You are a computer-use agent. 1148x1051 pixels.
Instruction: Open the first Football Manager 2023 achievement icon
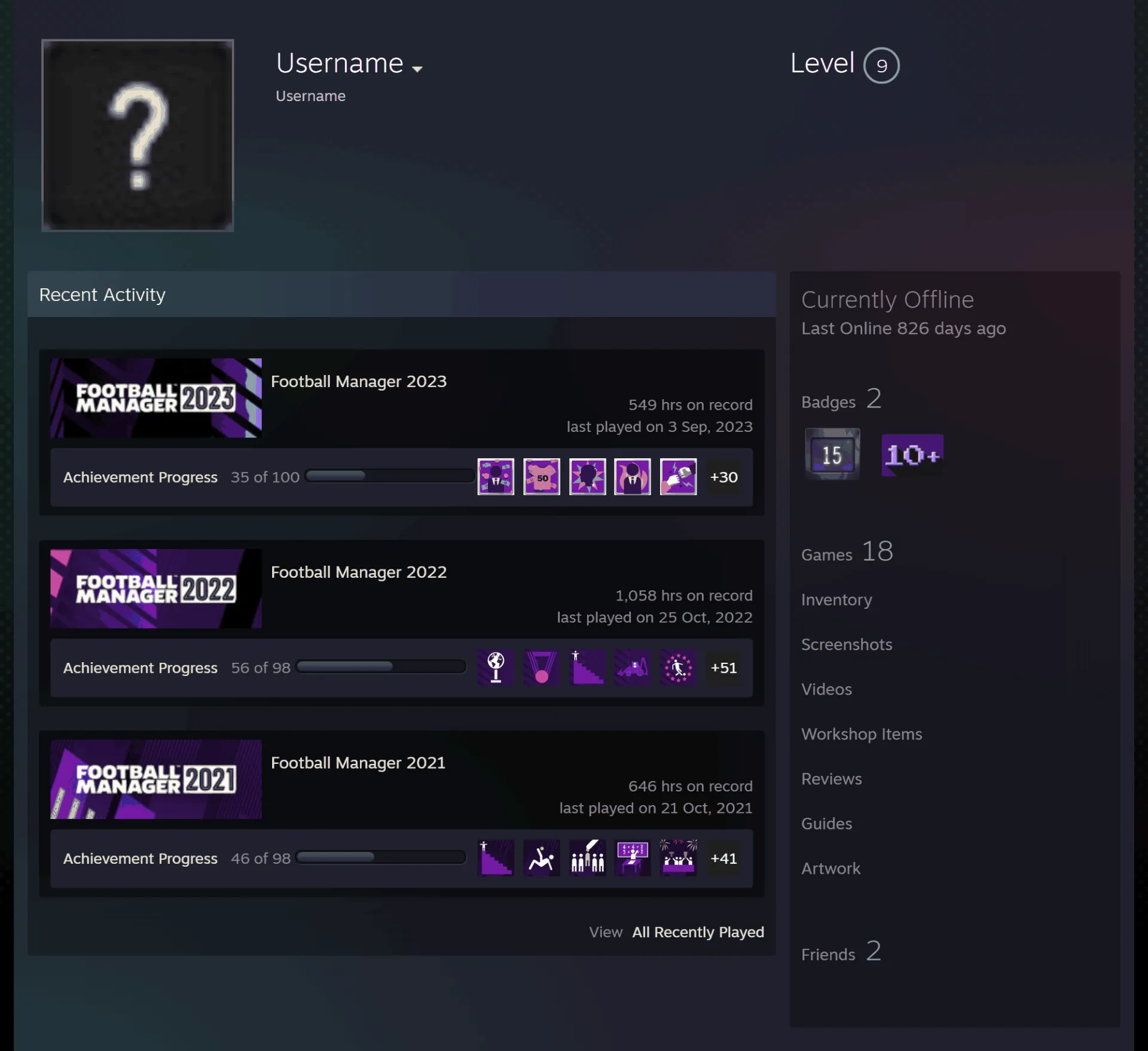tap(496, 477)
